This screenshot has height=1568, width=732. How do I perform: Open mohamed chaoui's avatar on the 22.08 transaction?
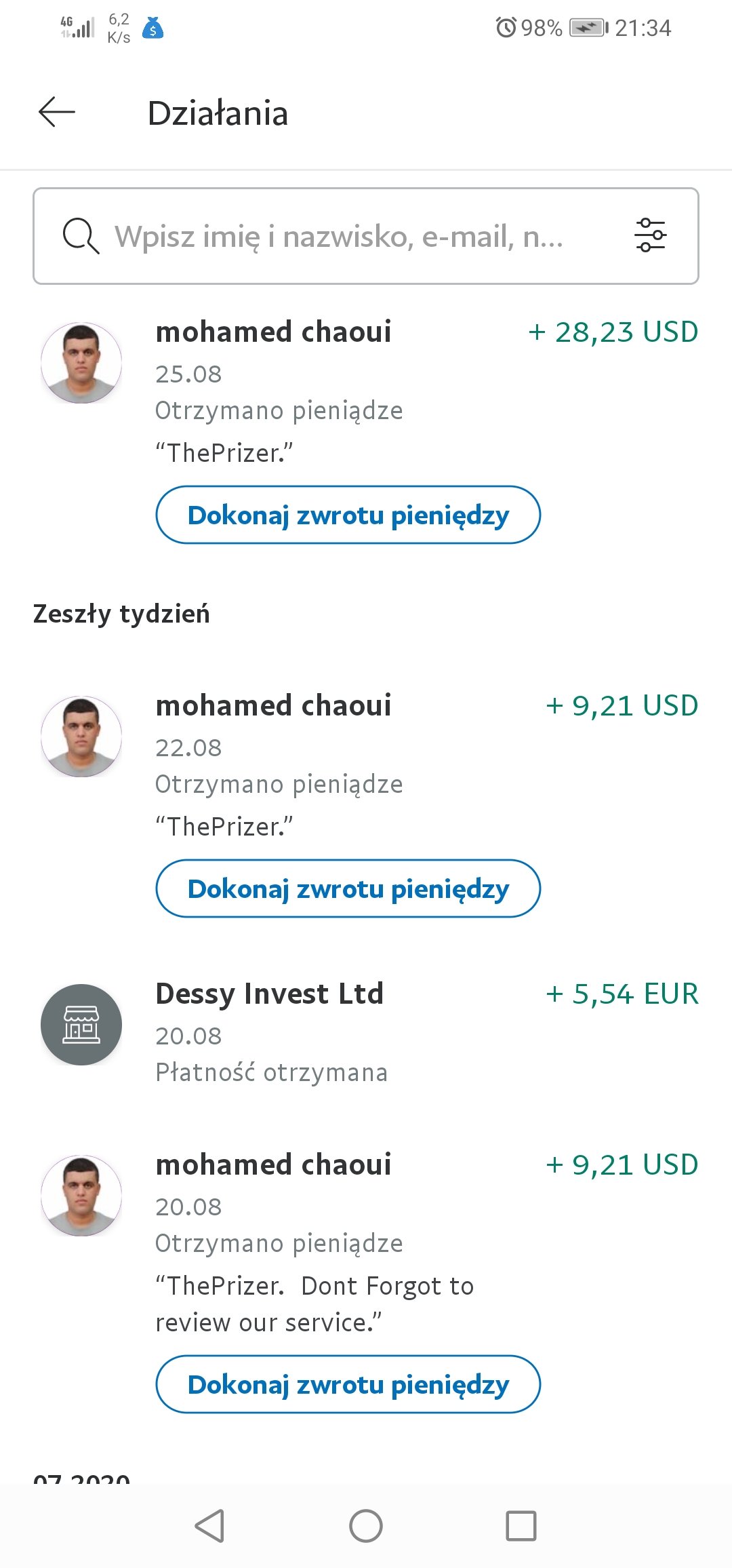(81, 737)
